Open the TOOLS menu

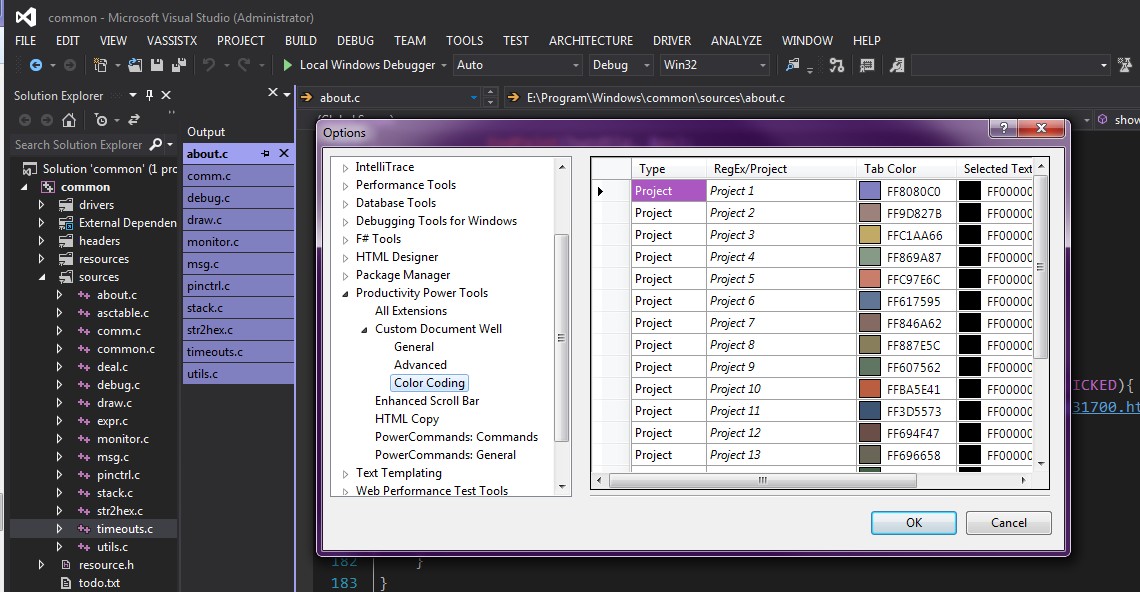[x=465, y=41]
